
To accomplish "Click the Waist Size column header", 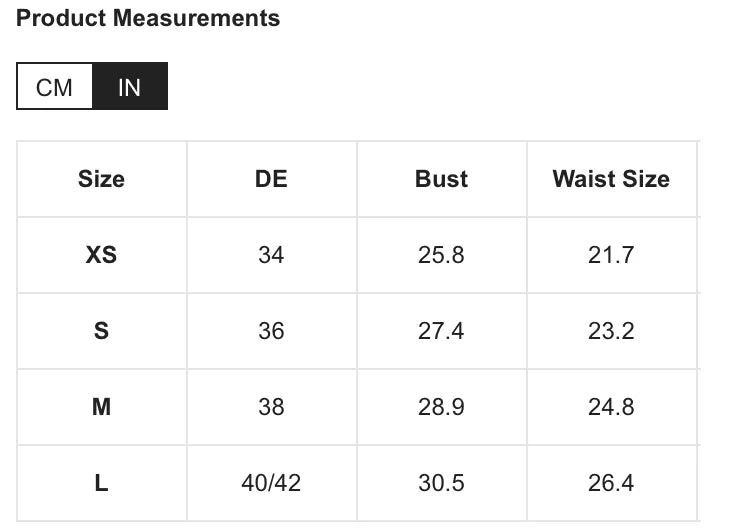I will [x=611, y=179].
